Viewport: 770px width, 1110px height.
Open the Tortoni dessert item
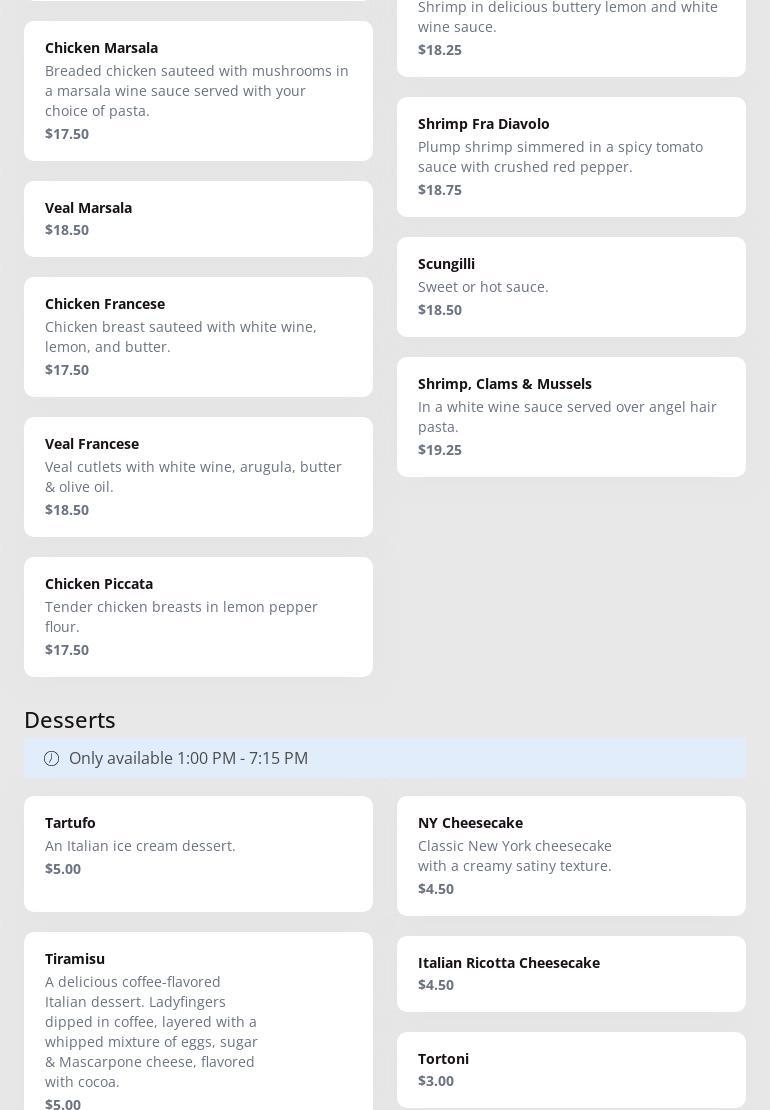pos(571,1069)
